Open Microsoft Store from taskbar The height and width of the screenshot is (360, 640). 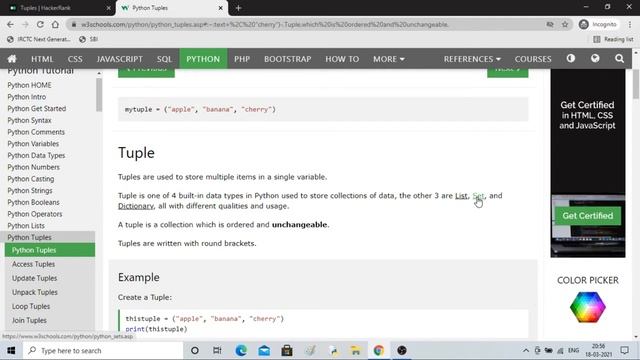[287, 351]
